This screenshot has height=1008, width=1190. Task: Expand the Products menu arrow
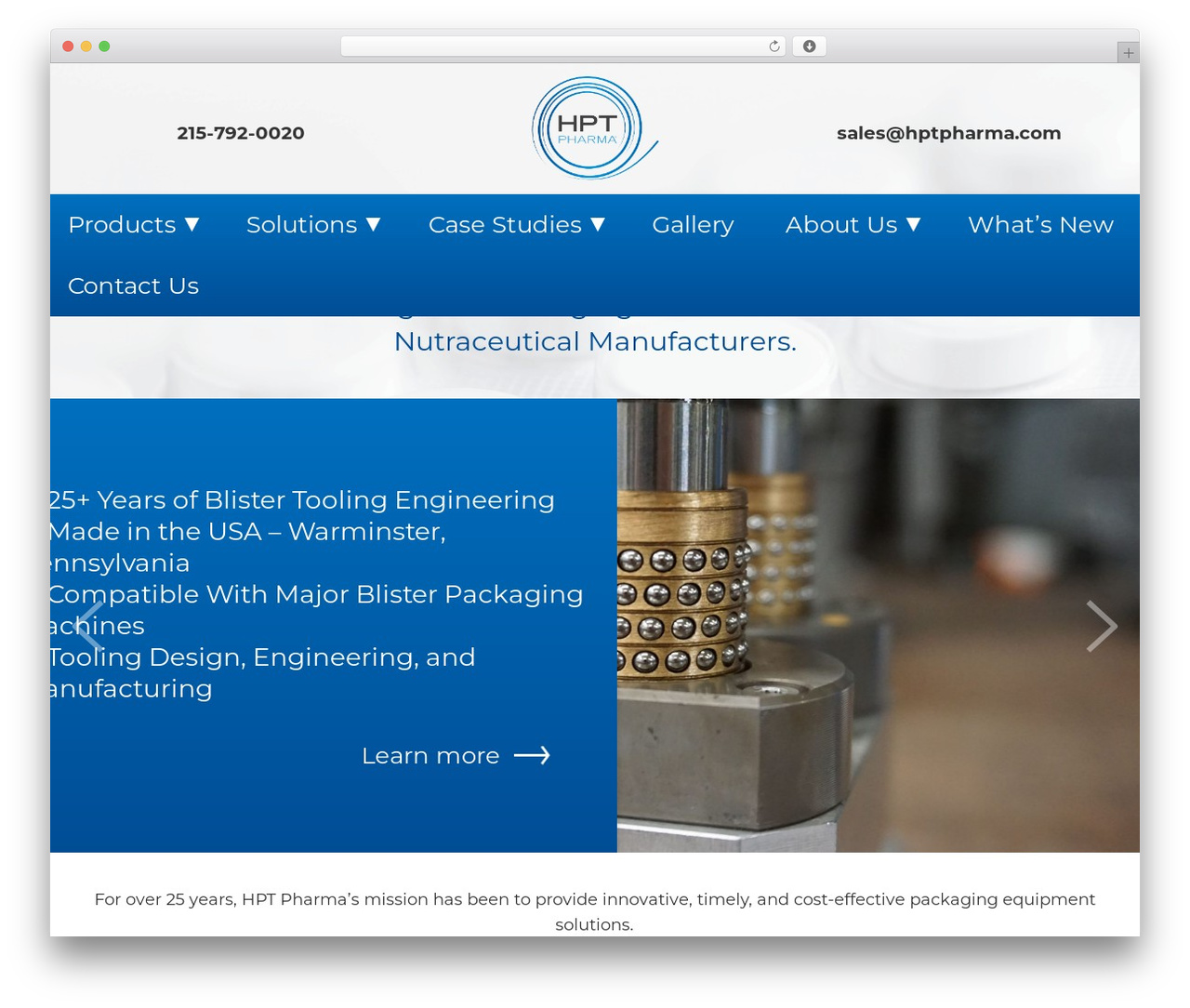[x=192, y=224]
